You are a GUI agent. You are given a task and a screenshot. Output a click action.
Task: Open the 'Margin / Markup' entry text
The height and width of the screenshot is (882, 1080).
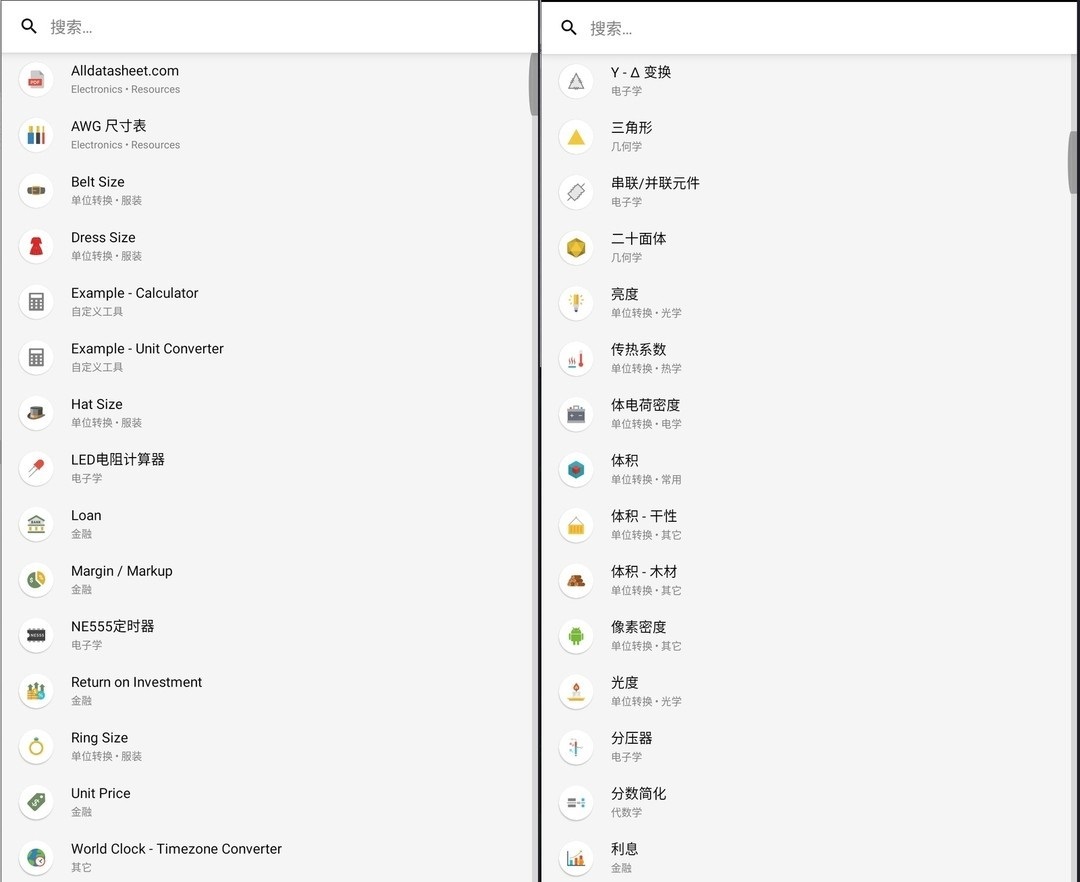[122, 571]
